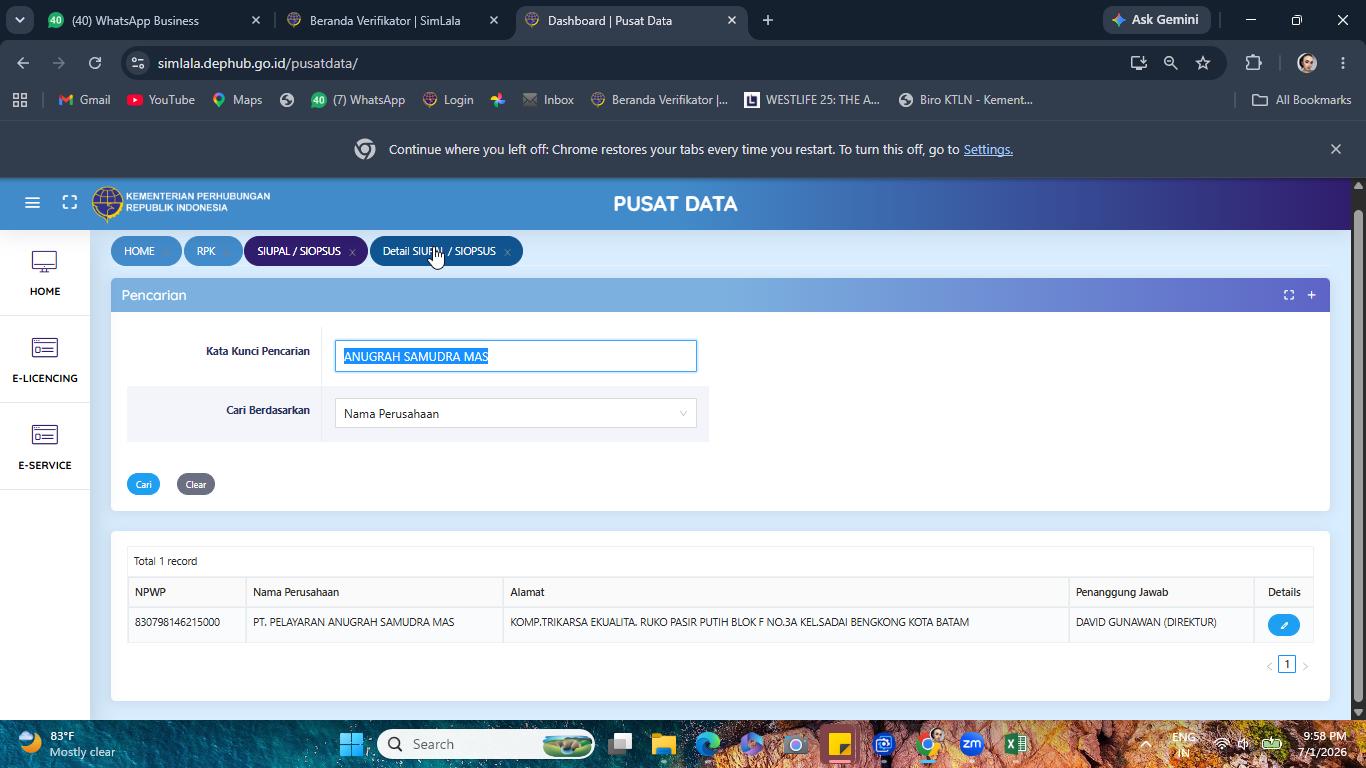Open YouTube bookmark

click(161, 100)
